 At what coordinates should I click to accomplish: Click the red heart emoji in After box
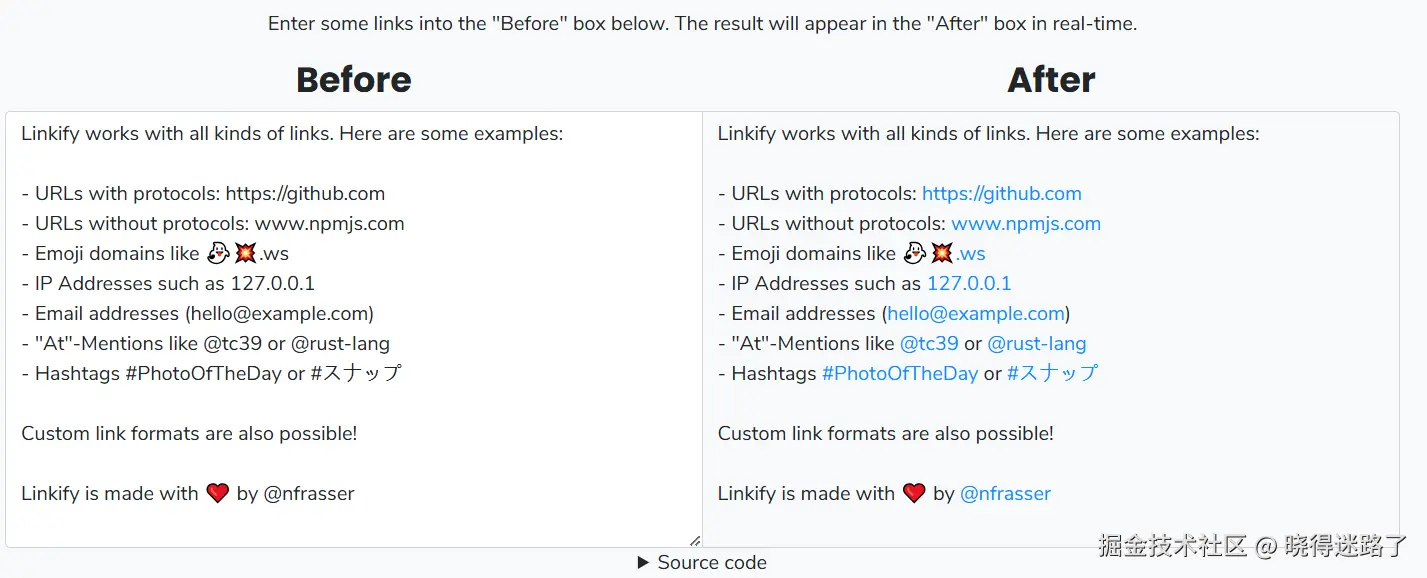pos(914,494)
